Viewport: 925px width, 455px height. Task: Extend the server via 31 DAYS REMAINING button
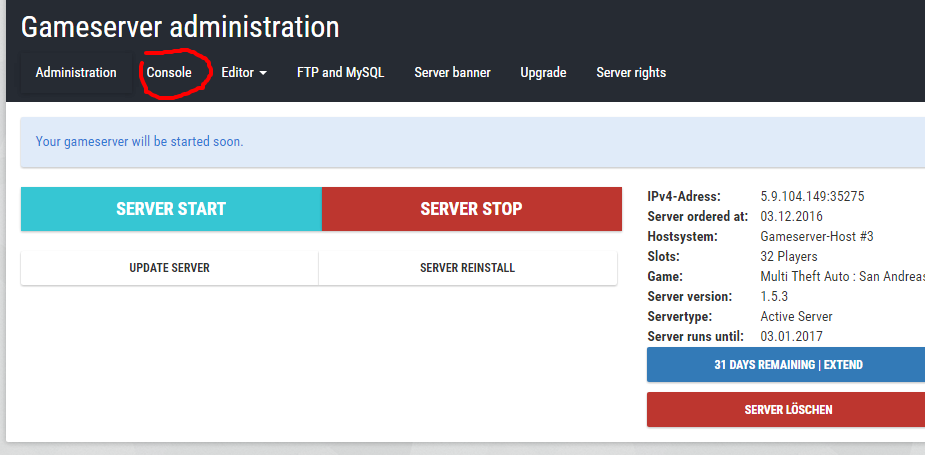(x=787, y=365)
